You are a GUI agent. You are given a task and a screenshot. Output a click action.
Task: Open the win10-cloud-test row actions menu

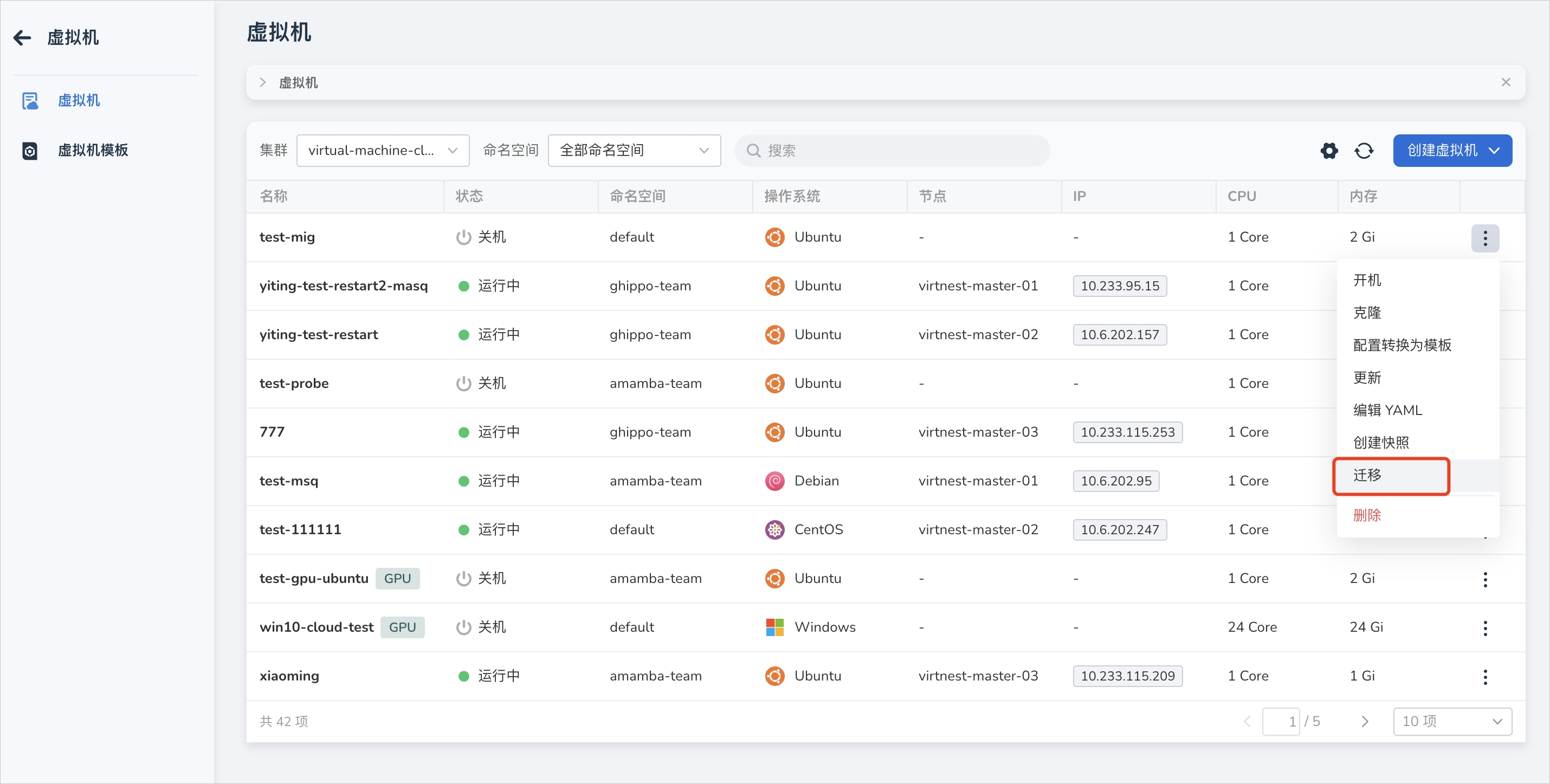[1485, 627]
